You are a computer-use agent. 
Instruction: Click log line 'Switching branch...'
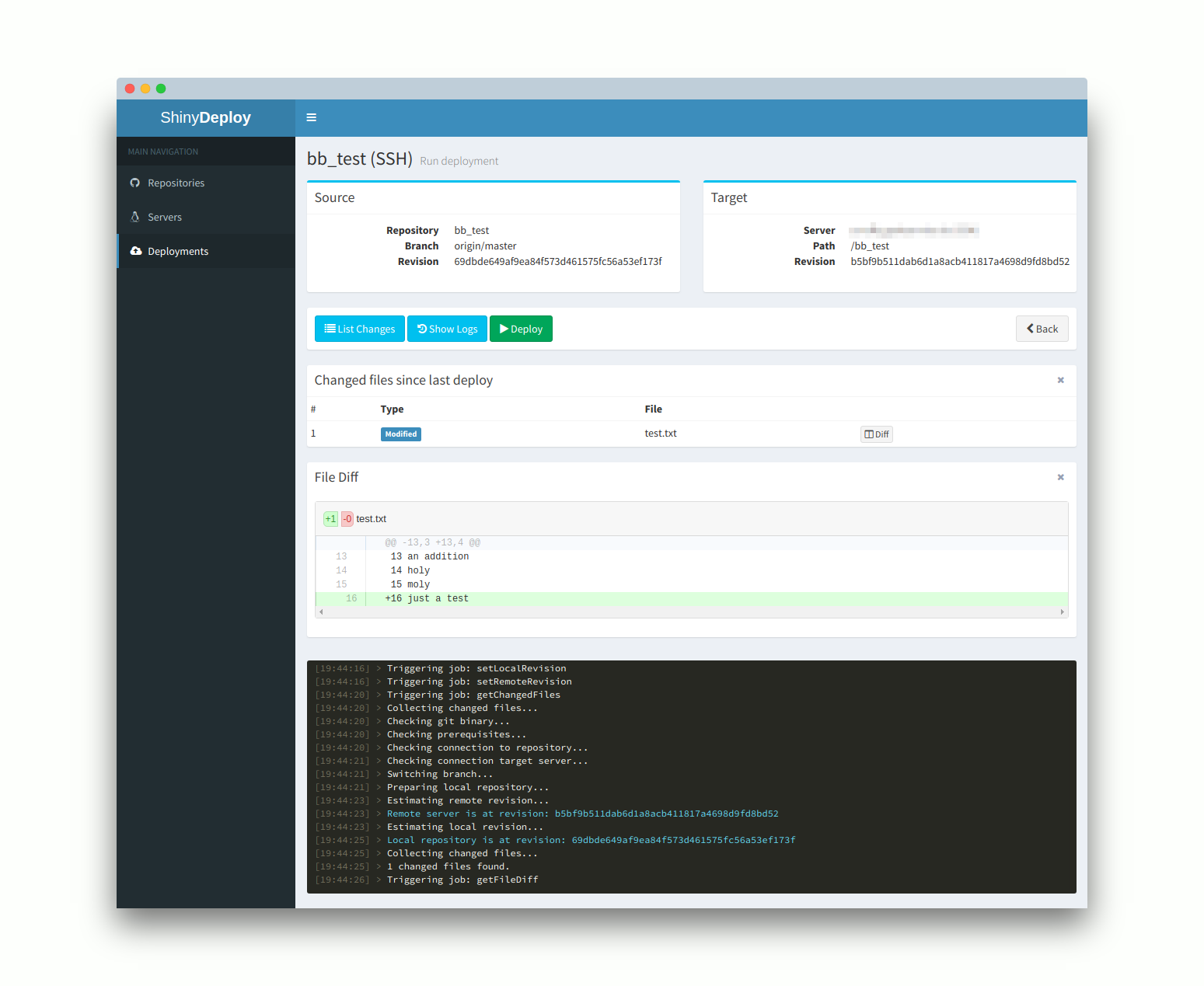pos(440,774)
